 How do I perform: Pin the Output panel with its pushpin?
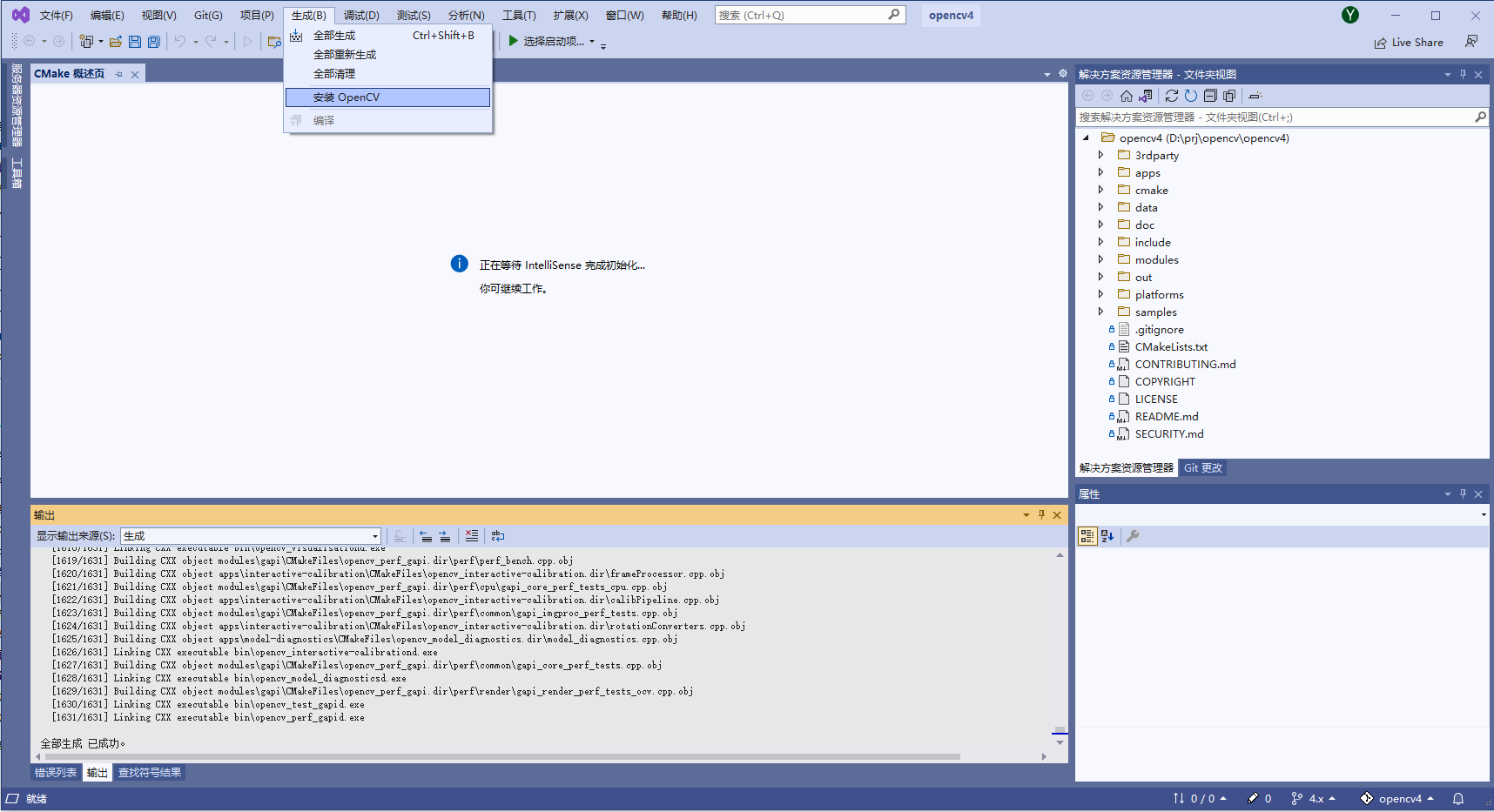pyautogui.click(x=1041, y=514)
